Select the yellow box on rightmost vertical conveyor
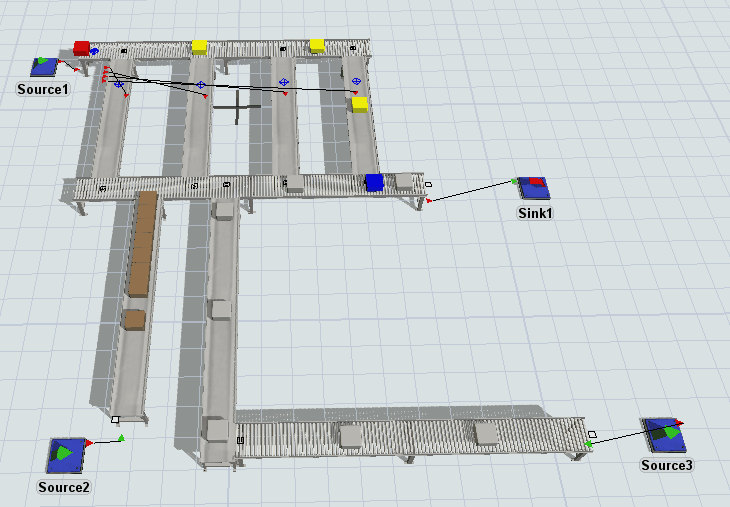Screen dimensions: 730x507 click(x=360, y=104)
